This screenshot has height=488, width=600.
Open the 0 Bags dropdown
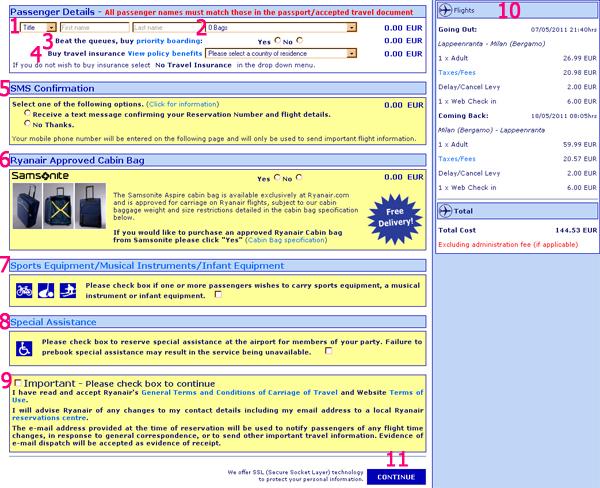tap(281, 27)
